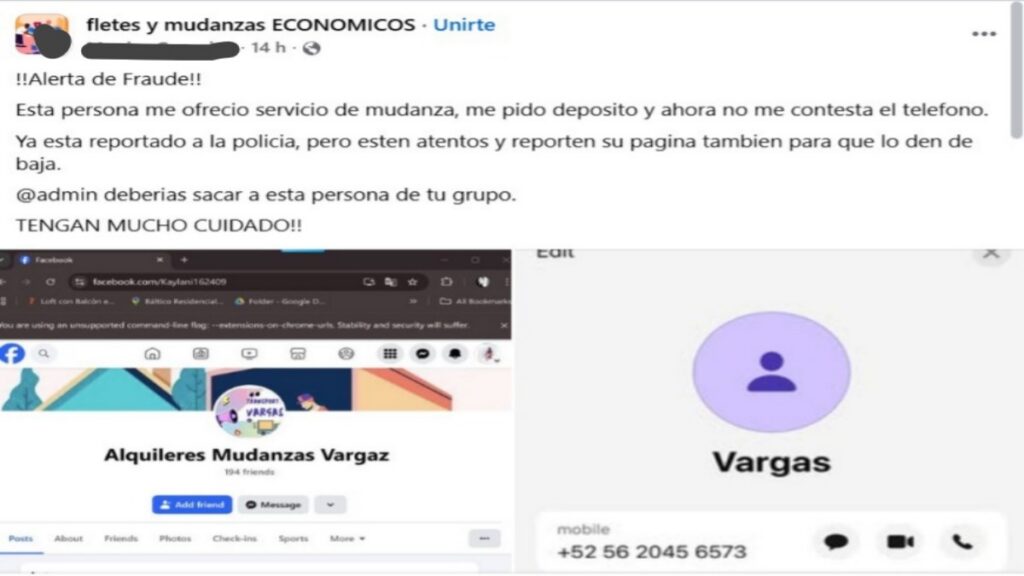The width and height of the screenshot is (1024, 576).
Task: Click the page scrollbar on the right edge
Action: tap(1017, 72)
